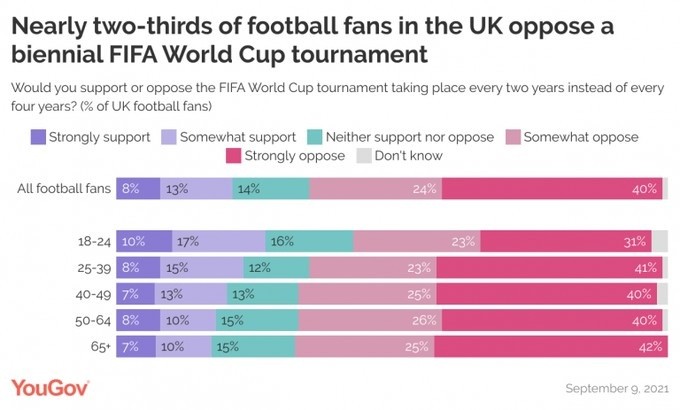The height and width of the screenshot is (410, 680).
Task: Select the 26% somewhat oppose segment for 50-64
Action: click(x=370, y=320)
